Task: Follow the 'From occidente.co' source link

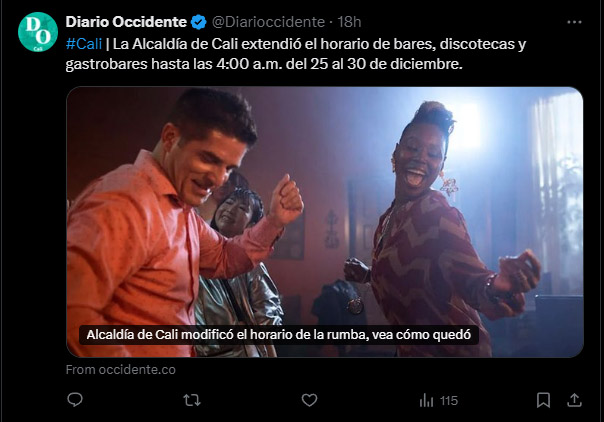Action: pos(121,370)
